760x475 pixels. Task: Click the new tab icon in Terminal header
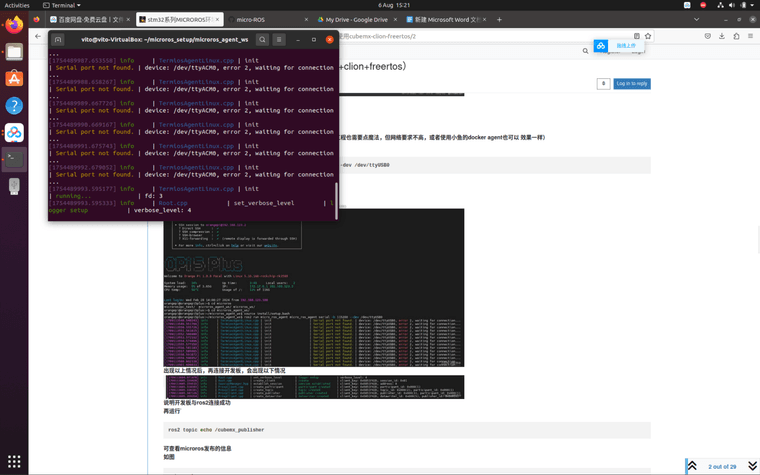click(x=58, y=40)
